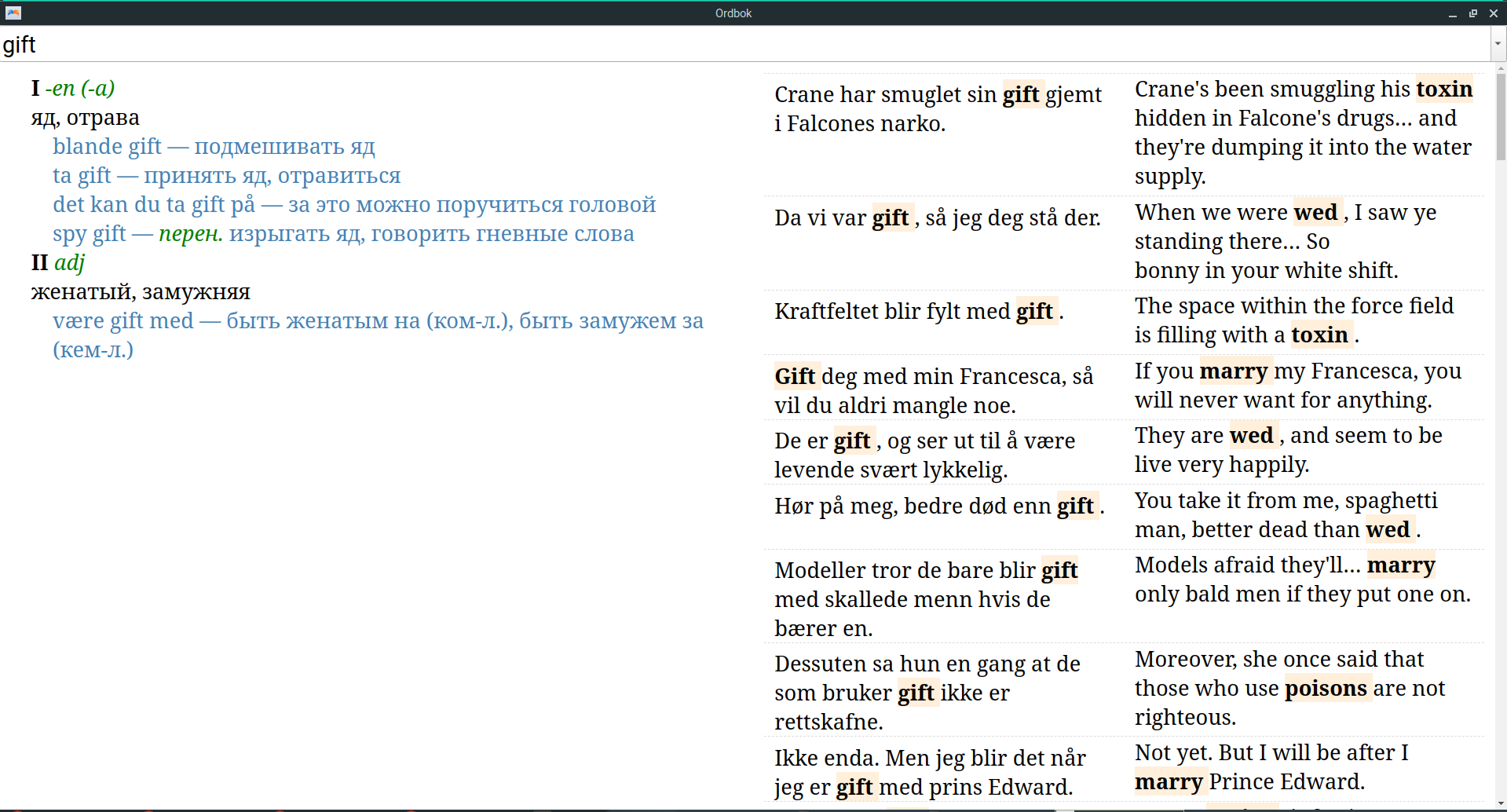The image size is (1507, 812).
Task: Click sentence 'Hør på meg, bedre død enn gift'
Action: [x=939, y=506]
